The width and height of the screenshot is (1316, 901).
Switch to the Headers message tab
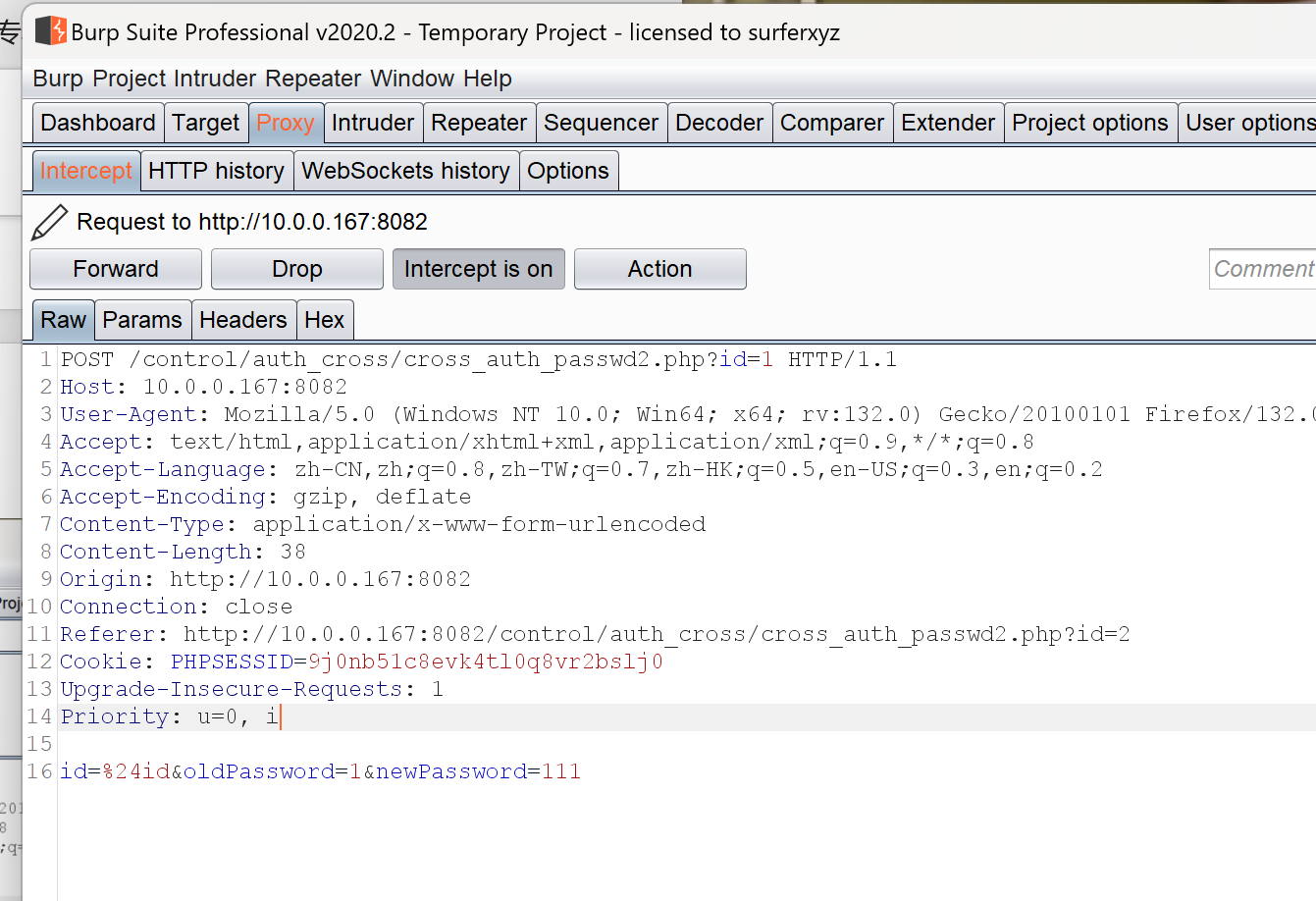coord(243,320)
